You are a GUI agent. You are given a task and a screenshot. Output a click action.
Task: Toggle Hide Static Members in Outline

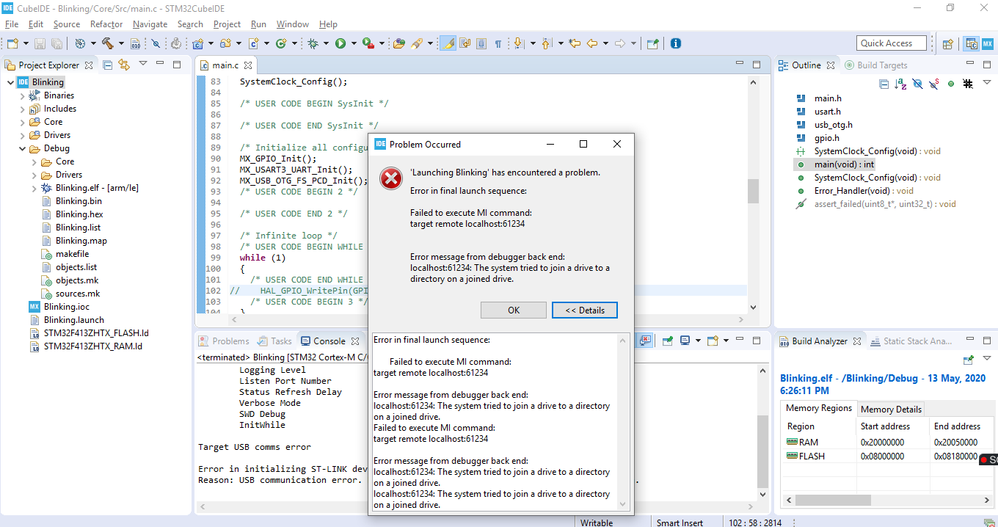934,83
